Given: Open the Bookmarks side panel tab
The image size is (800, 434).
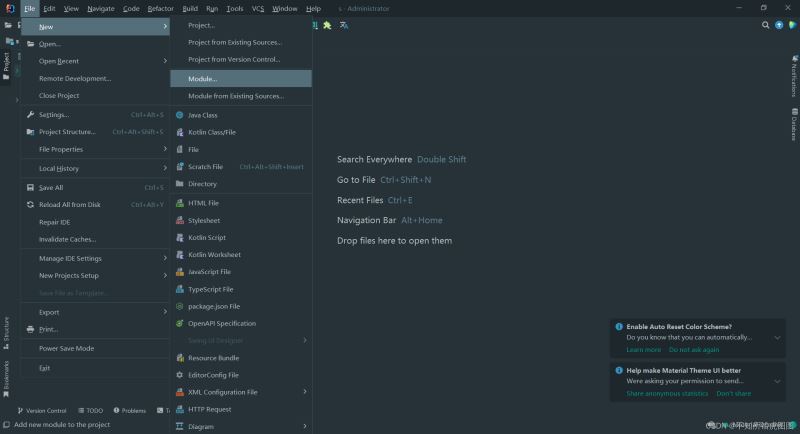Looking at the screenshot, I should (6, 378).
